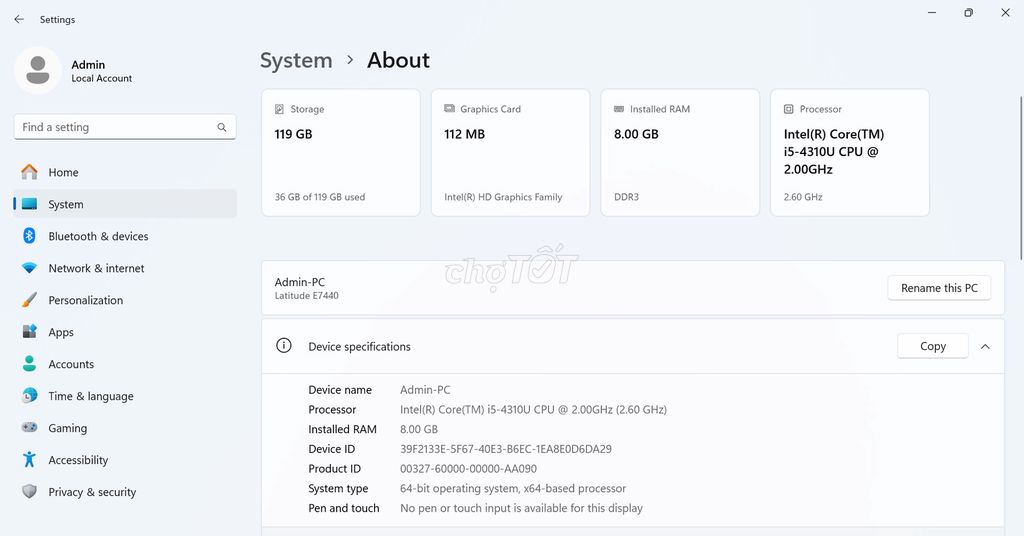This screenshot has height=536, width=1024.
Task: Open Bluetooth & devices settings
Action: tap(125, 236)
